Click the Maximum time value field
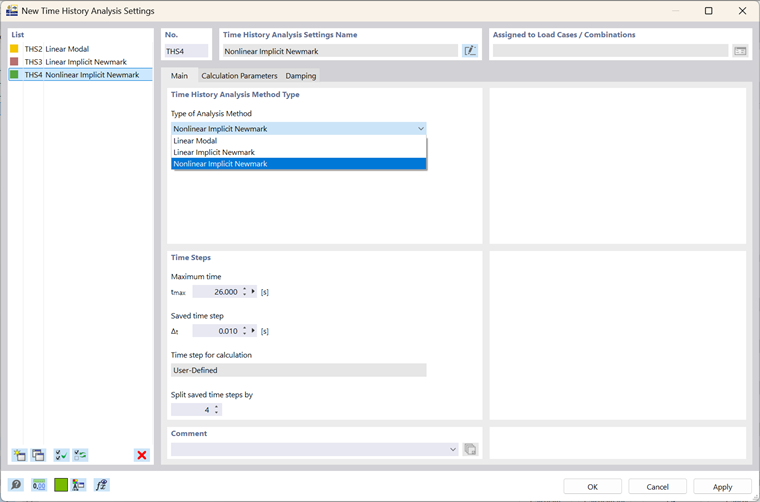760x502 pixels. point(216,292)
